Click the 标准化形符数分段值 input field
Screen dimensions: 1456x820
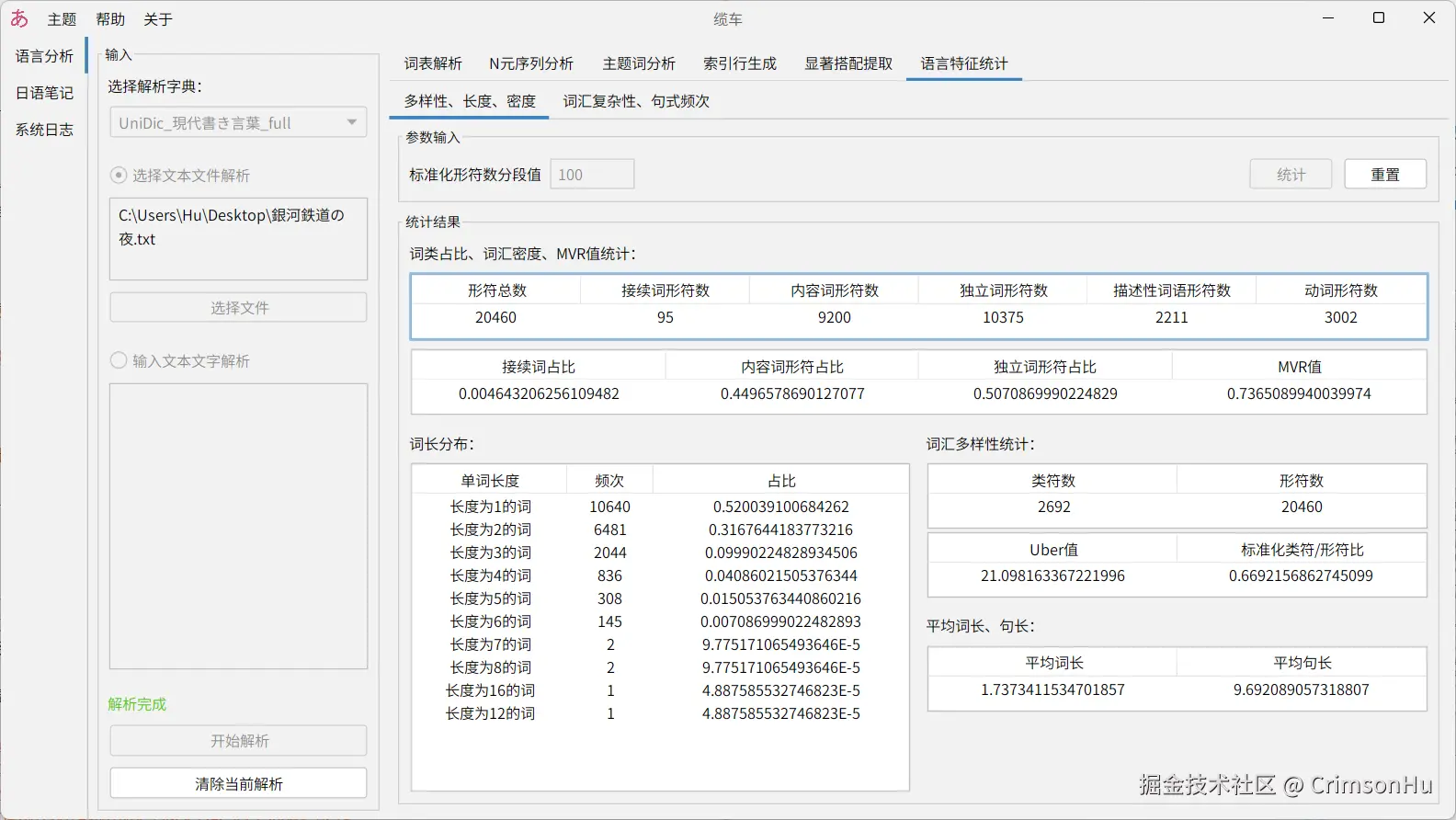[x=592, y=175]
